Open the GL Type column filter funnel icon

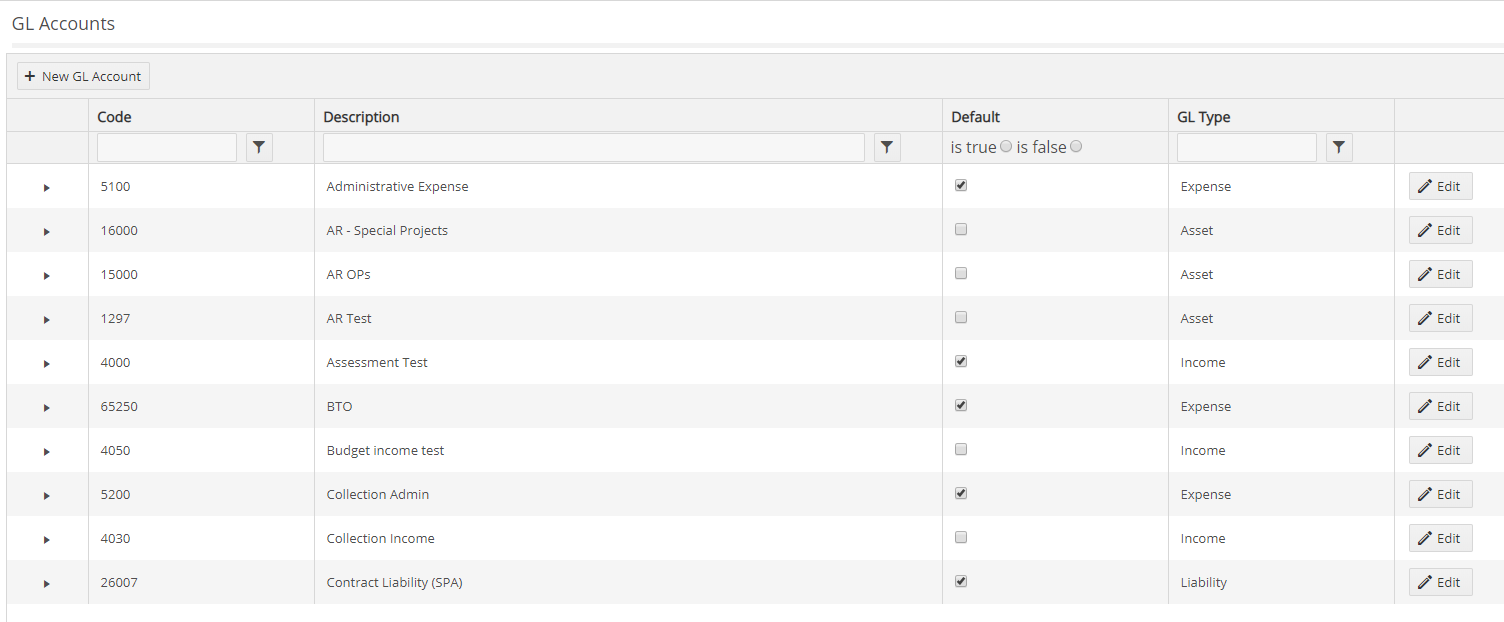point(1339,147)
